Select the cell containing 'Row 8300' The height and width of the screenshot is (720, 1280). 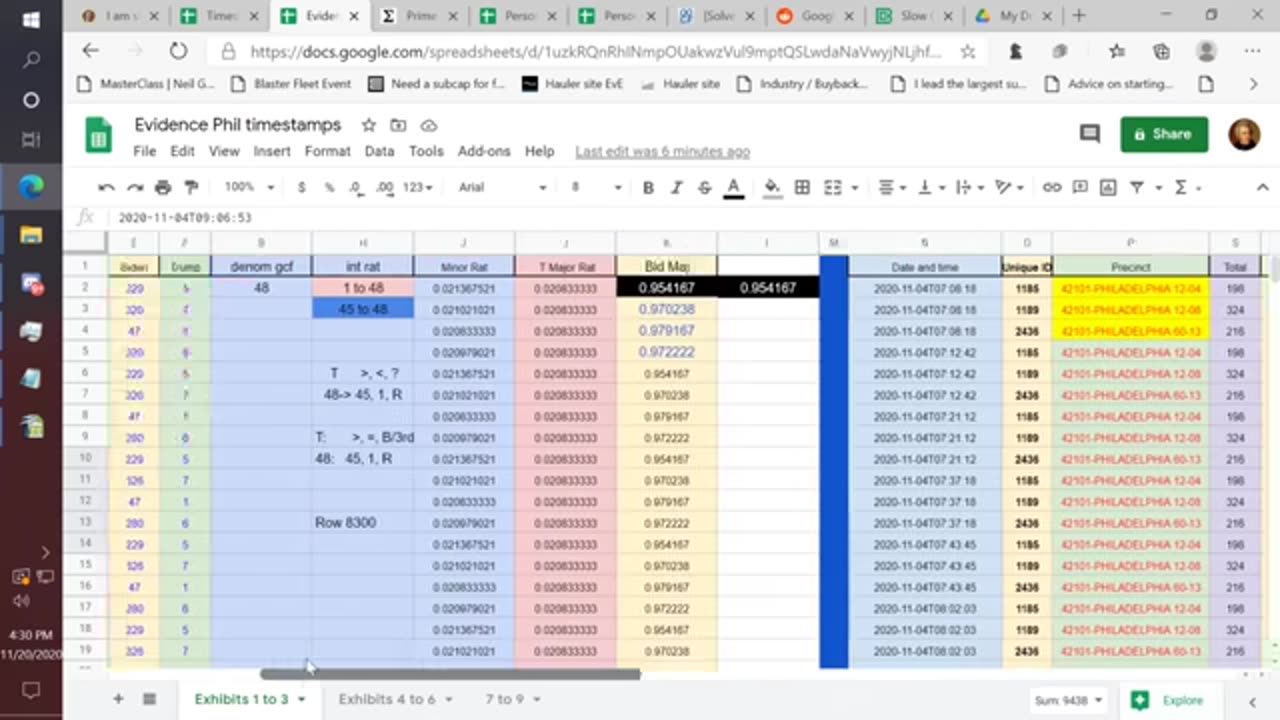(x=363, y=523)
